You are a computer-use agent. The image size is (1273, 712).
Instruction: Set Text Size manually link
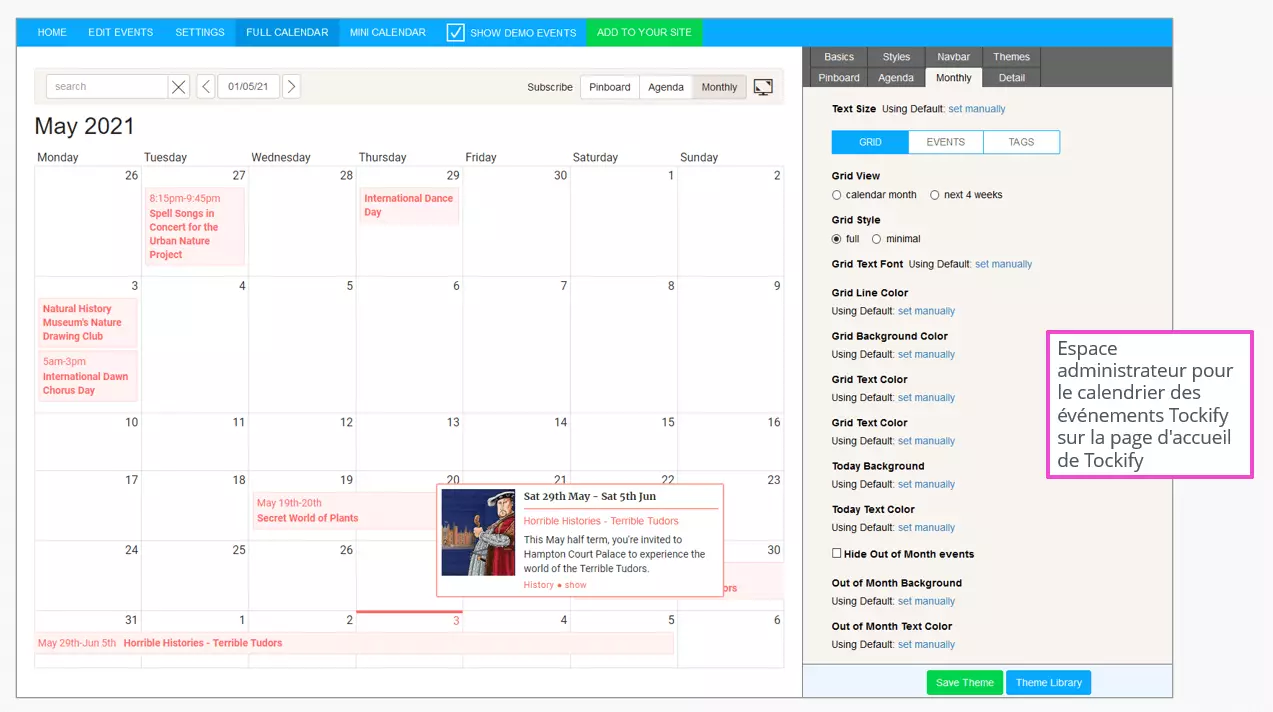(977, 109)
